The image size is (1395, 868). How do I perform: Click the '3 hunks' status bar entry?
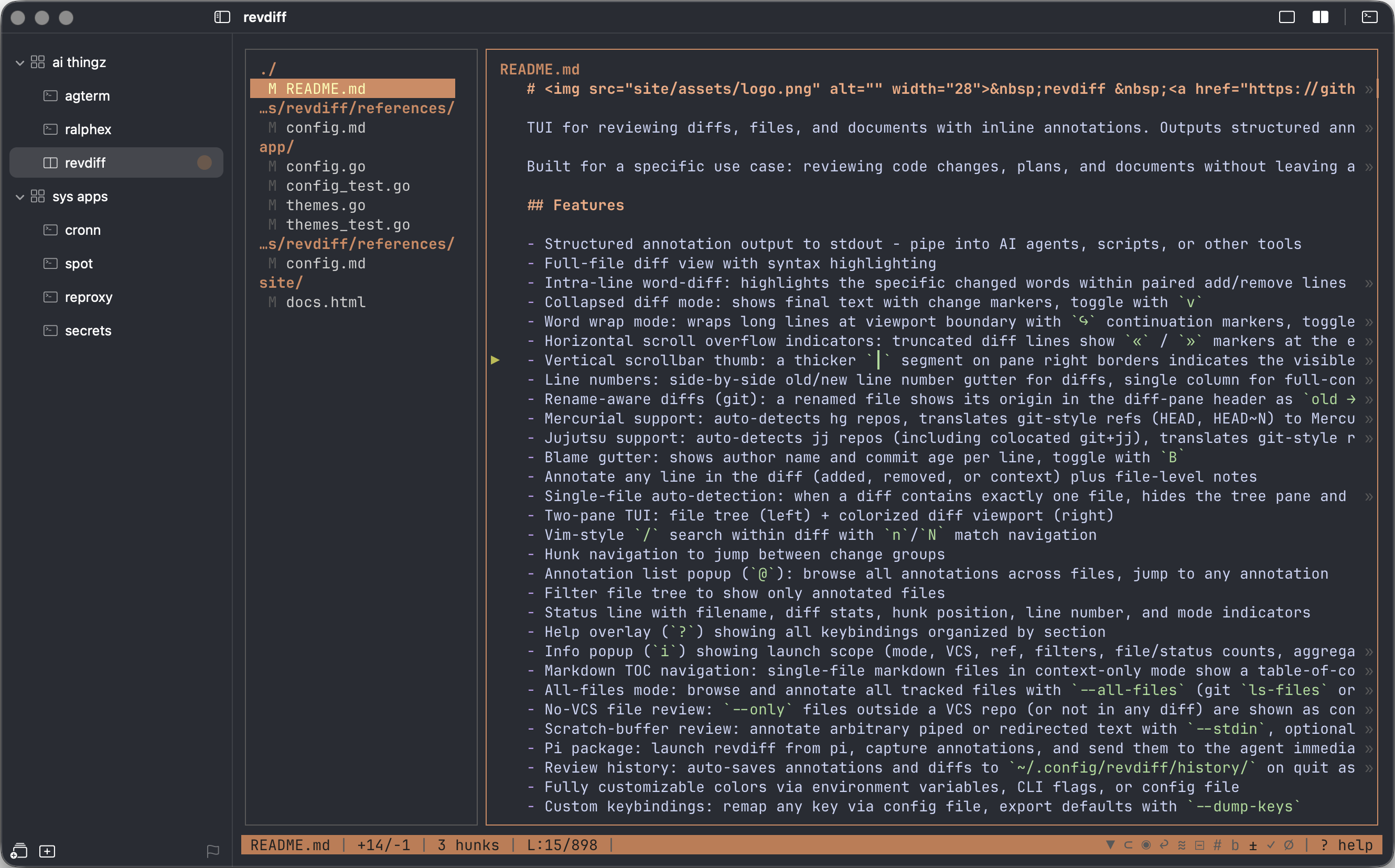(468, 844)
